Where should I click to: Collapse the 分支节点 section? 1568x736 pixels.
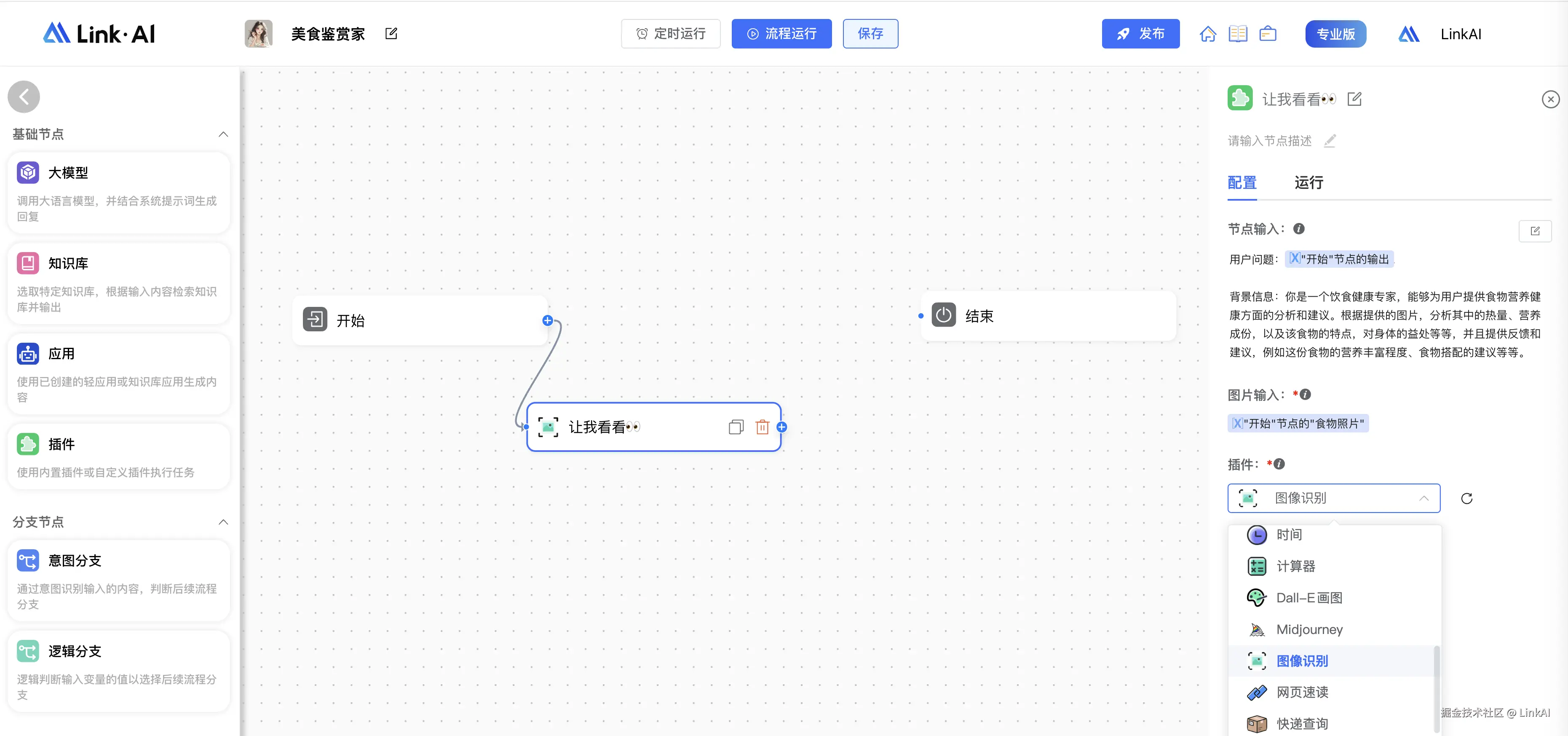pos(223,522)
